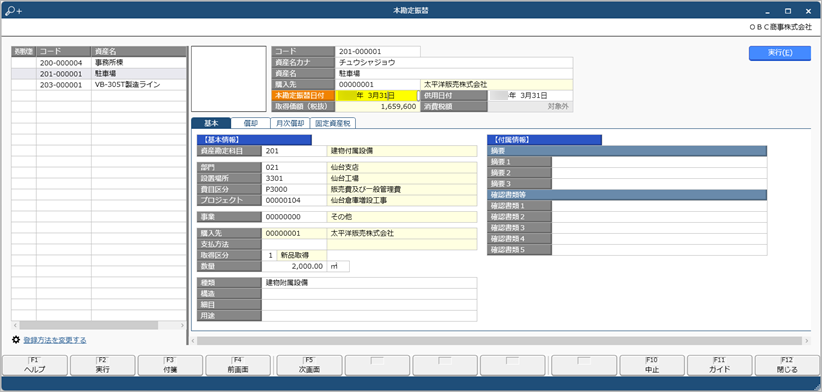822x392 pixels.
Task: Switch to the 基本 tab
Action: tap(211, 123)
